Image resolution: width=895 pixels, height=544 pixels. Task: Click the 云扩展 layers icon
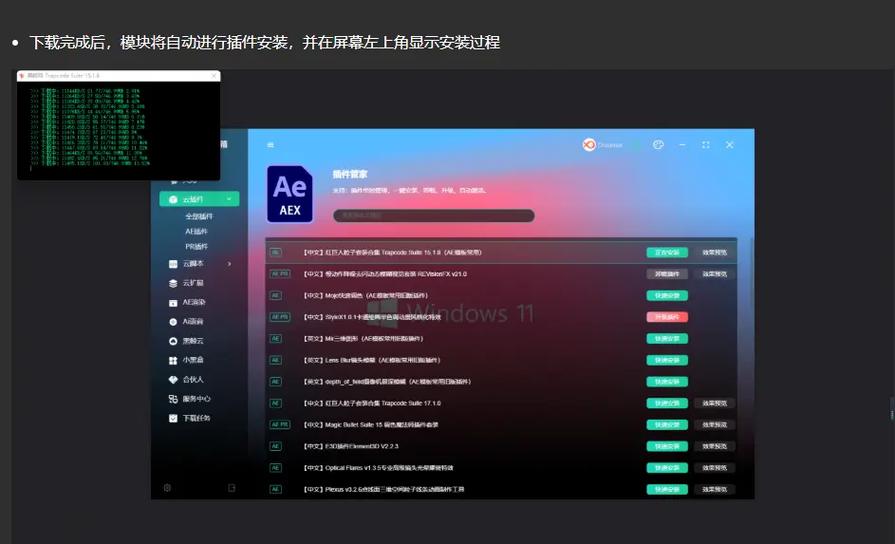point(173,283)
